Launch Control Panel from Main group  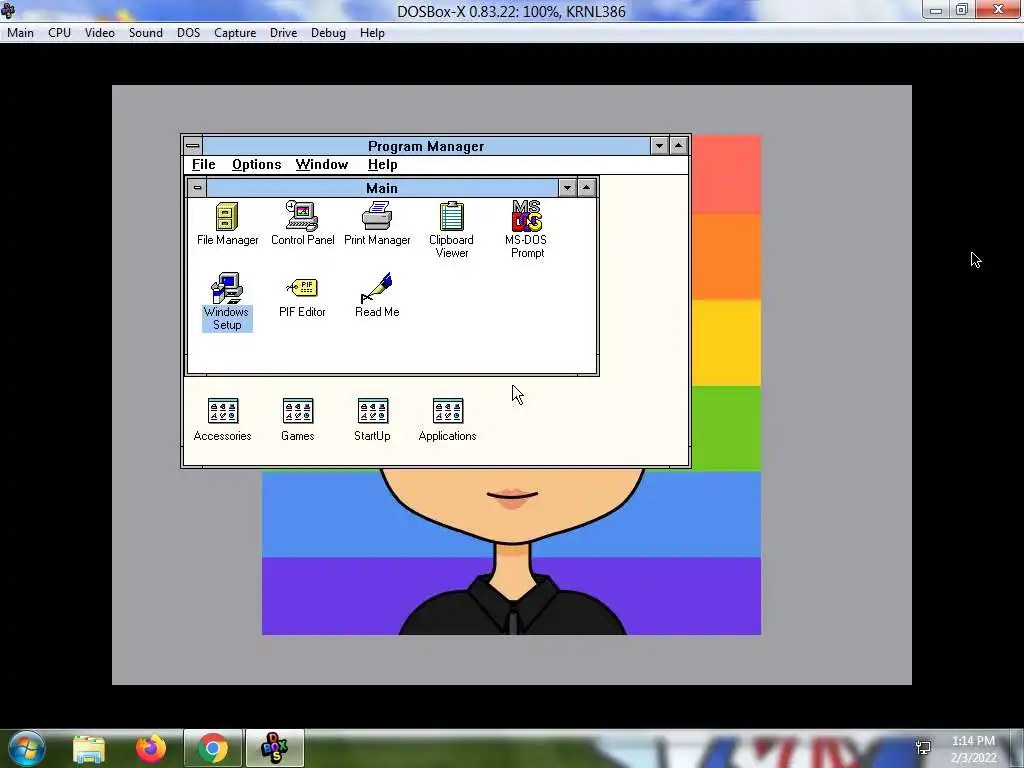click(302, 224)
